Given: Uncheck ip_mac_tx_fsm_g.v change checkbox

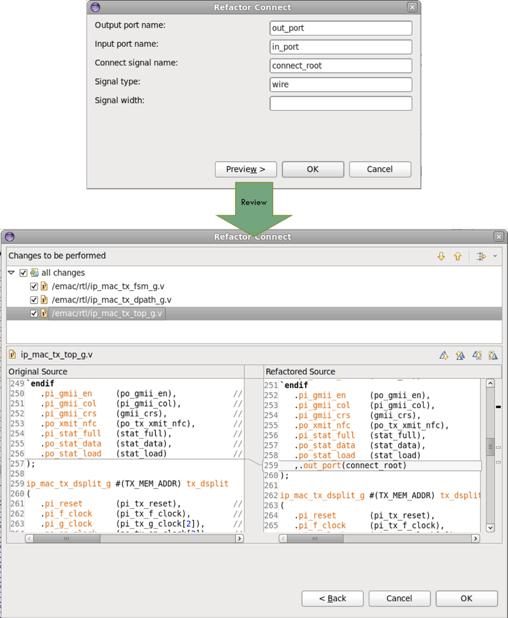Looking at the screenshot, I should [x=34, y=287].
